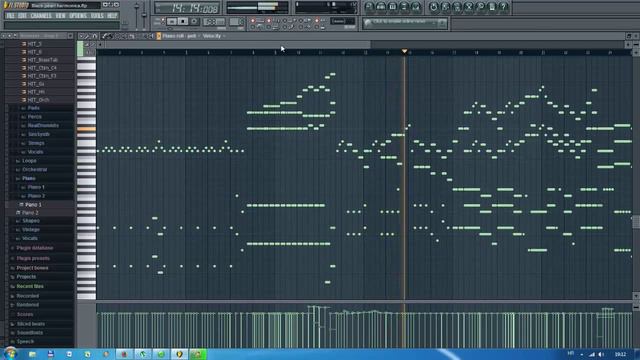Open the pattern selector next to tempo
640x360 pixels.
236,21
